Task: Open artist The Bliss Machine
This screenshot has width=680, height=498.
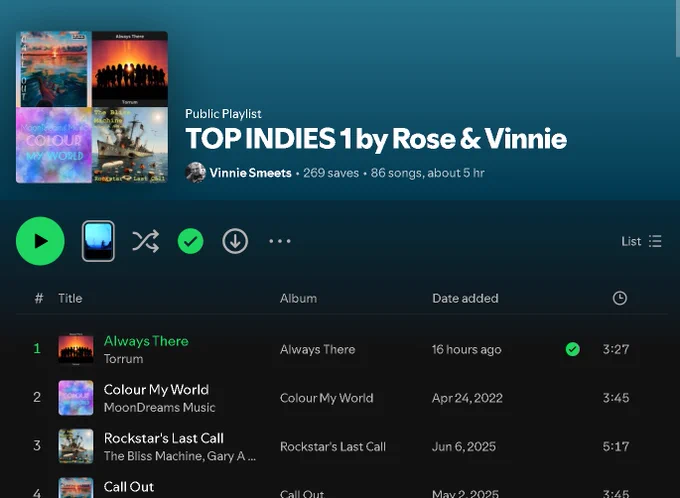Action: (x=154, y=456)
